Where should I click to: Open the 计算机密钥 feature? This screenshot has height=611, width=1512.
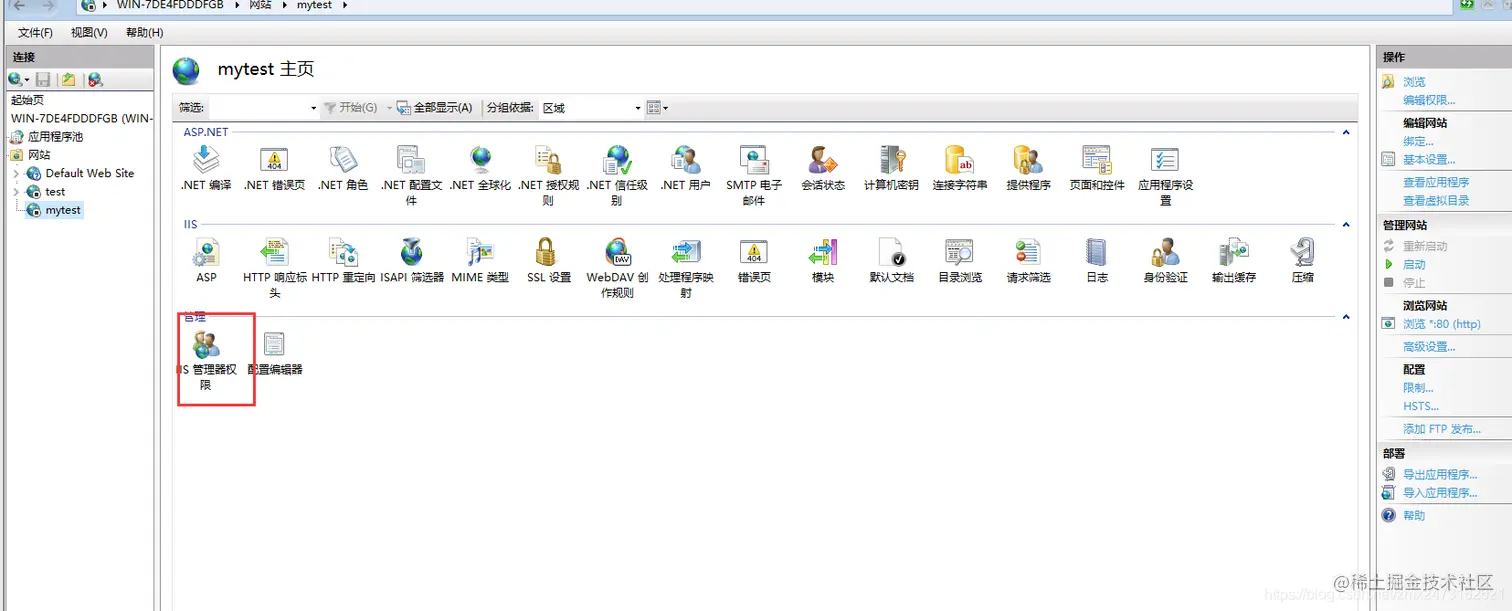(891, 169)
